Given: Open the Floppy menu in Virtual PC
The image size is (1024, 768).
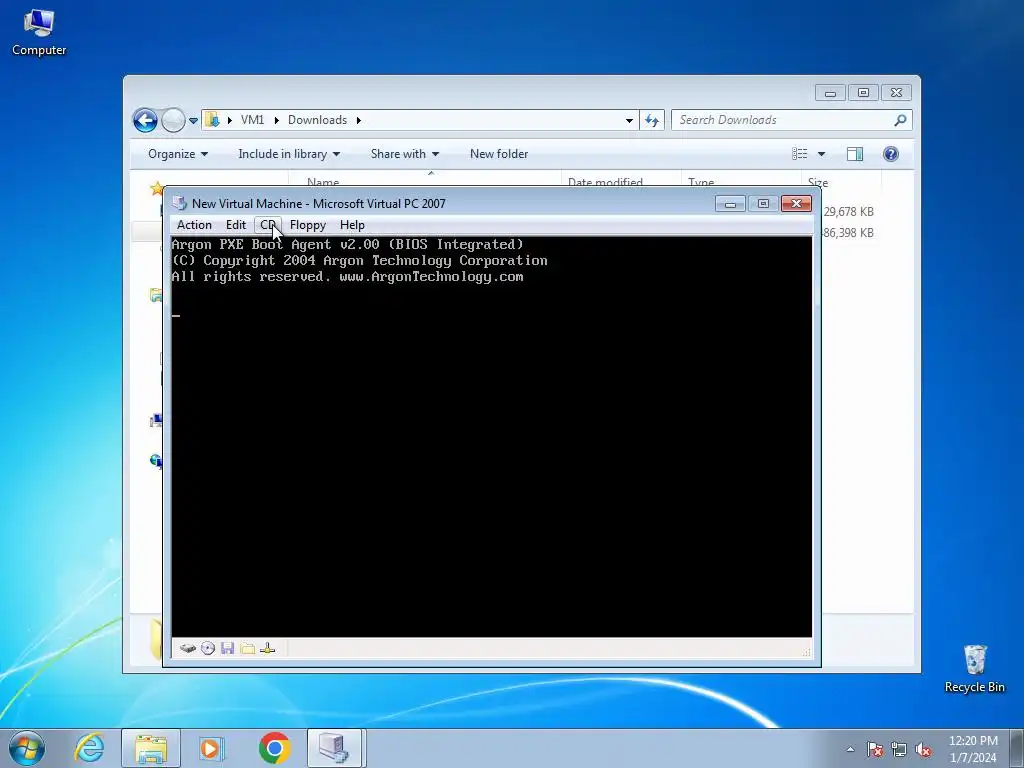Looking at the screenshot, I should tap(308, 225).
